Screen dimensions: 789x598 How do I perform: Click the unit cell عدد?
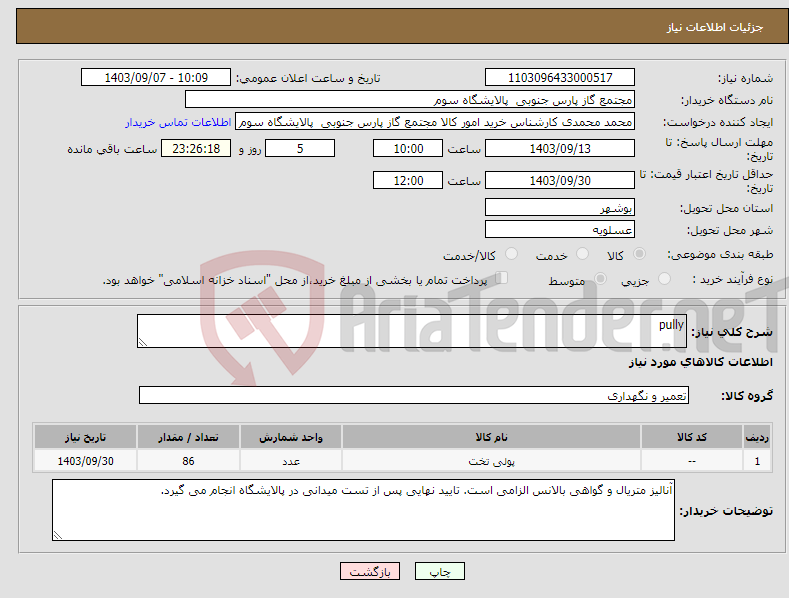coord(290,461)
